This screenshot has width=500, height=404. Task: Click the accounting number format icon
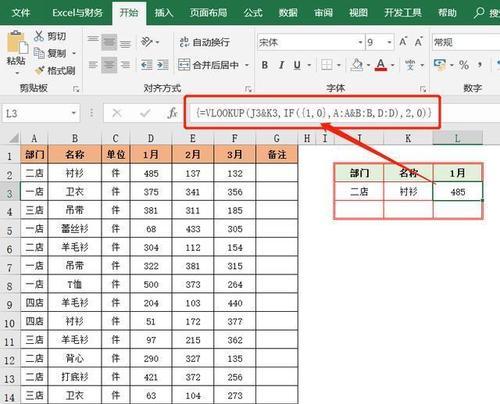point(440,65)
